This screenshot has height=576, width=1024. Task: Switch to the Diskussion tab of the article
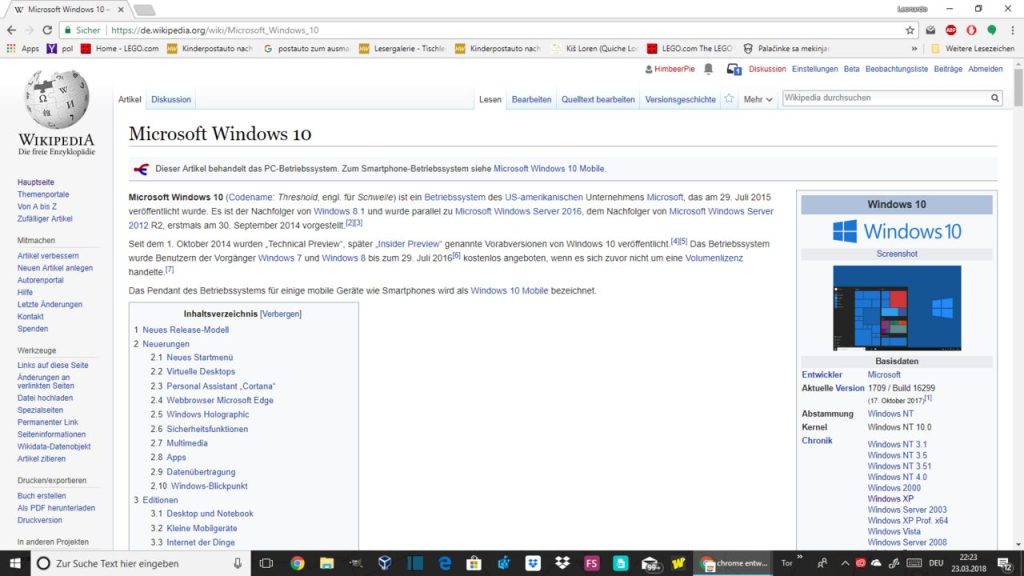[171, 99]
